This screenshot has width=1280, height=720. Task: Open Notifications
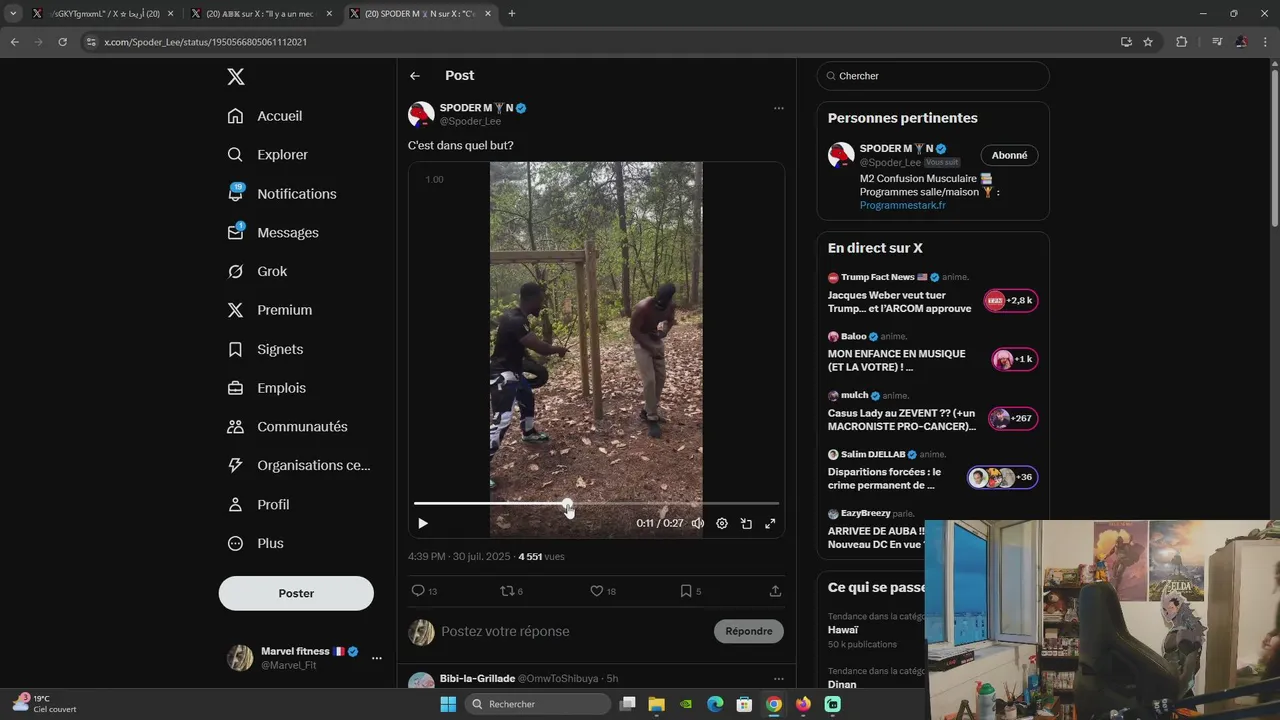tap(282, 194)
